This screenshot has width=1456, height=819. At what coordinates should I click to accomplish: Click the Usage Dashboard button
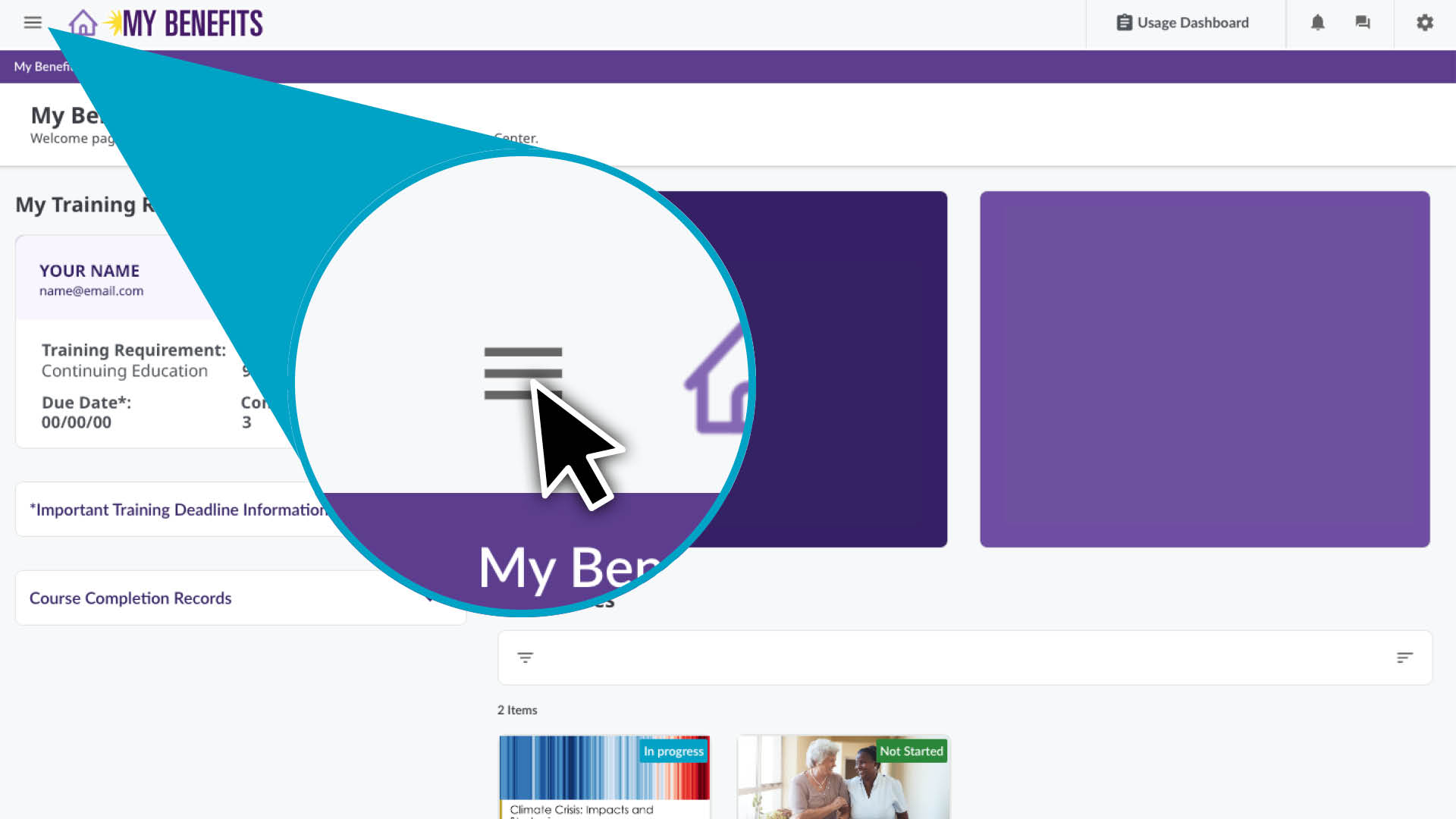tap(1183, 23)
